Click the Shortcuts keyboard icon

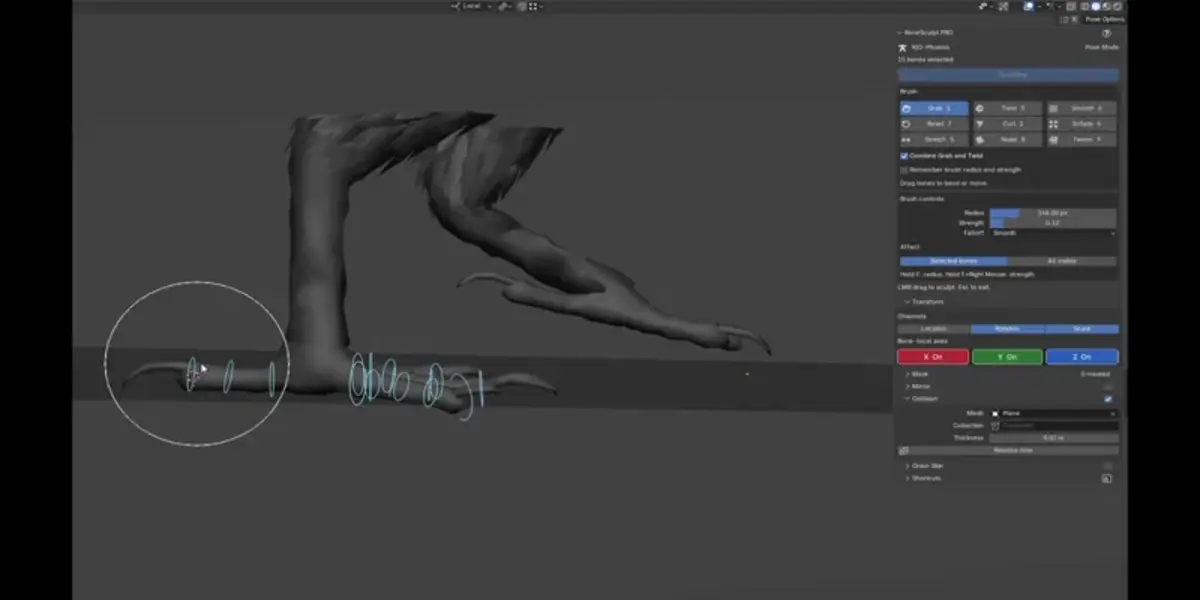1107,478
